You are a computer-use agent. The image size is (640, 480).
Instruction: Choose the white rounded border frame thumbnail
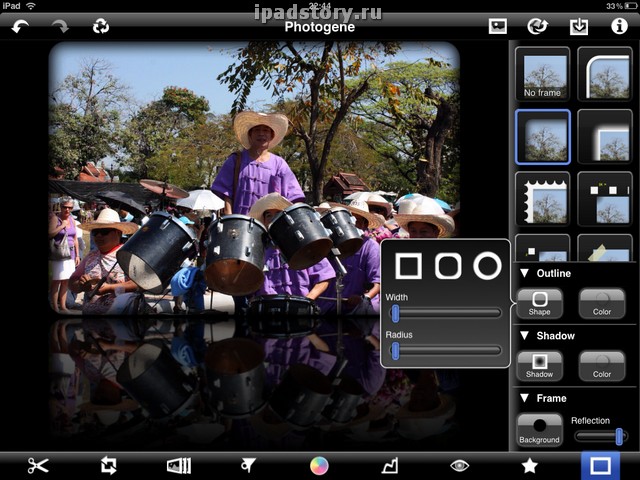click(605, 74)
